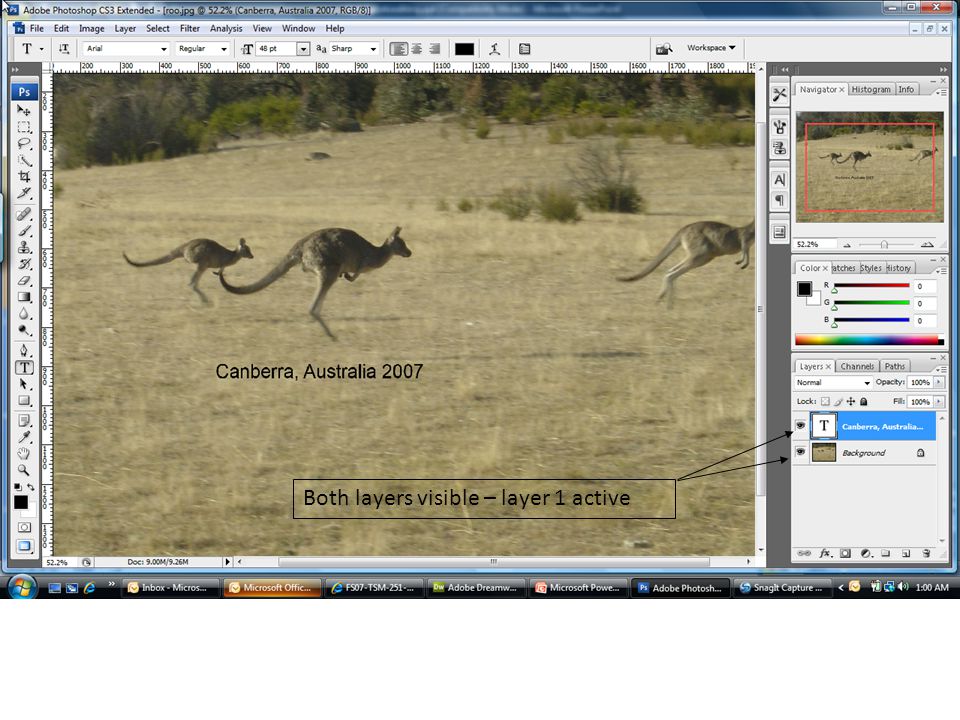Click the Navigator zoom in button
This screenshot has width=960, height=720.
927,244
